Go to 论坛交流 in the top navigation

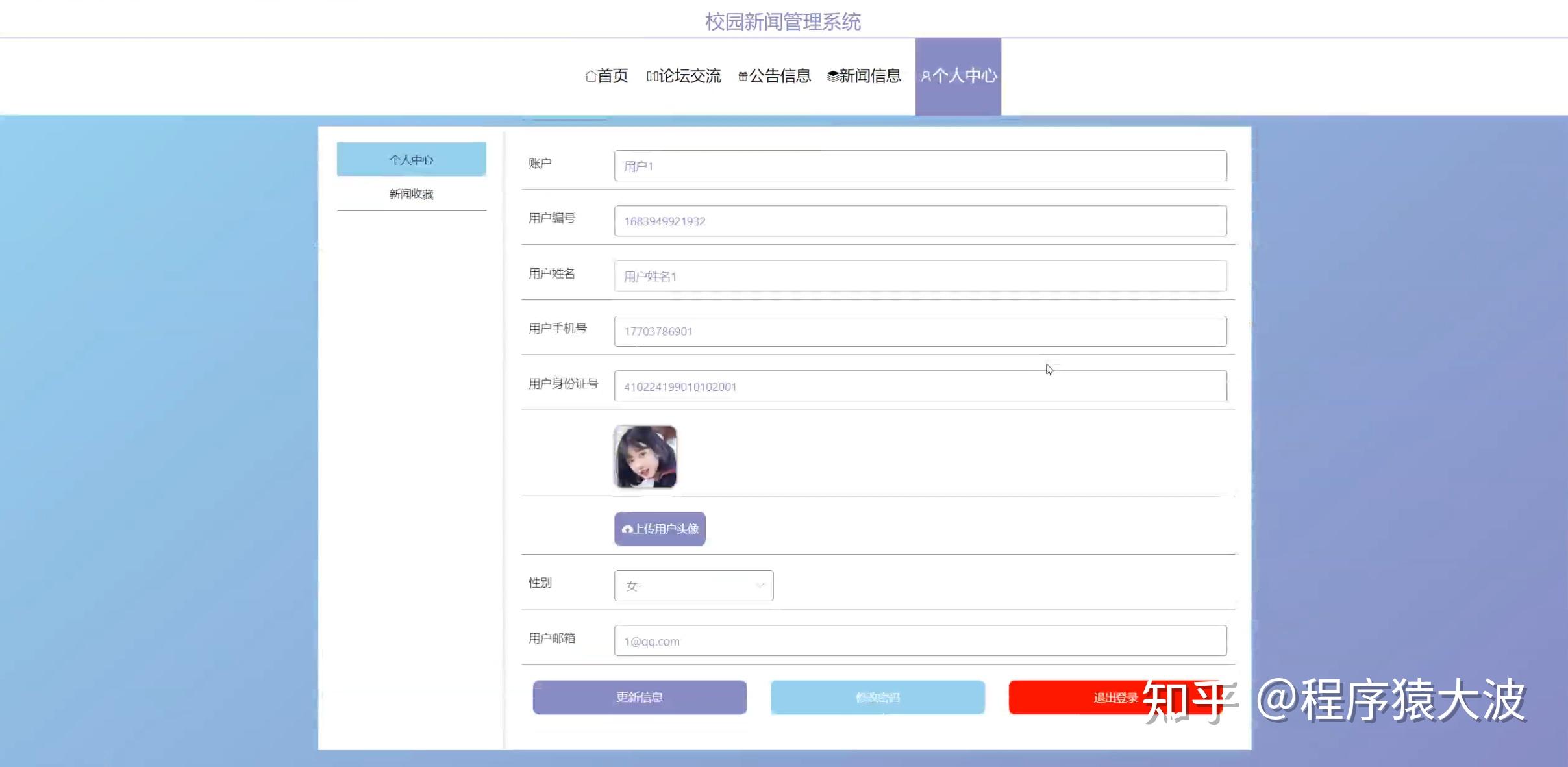[690, 76]
